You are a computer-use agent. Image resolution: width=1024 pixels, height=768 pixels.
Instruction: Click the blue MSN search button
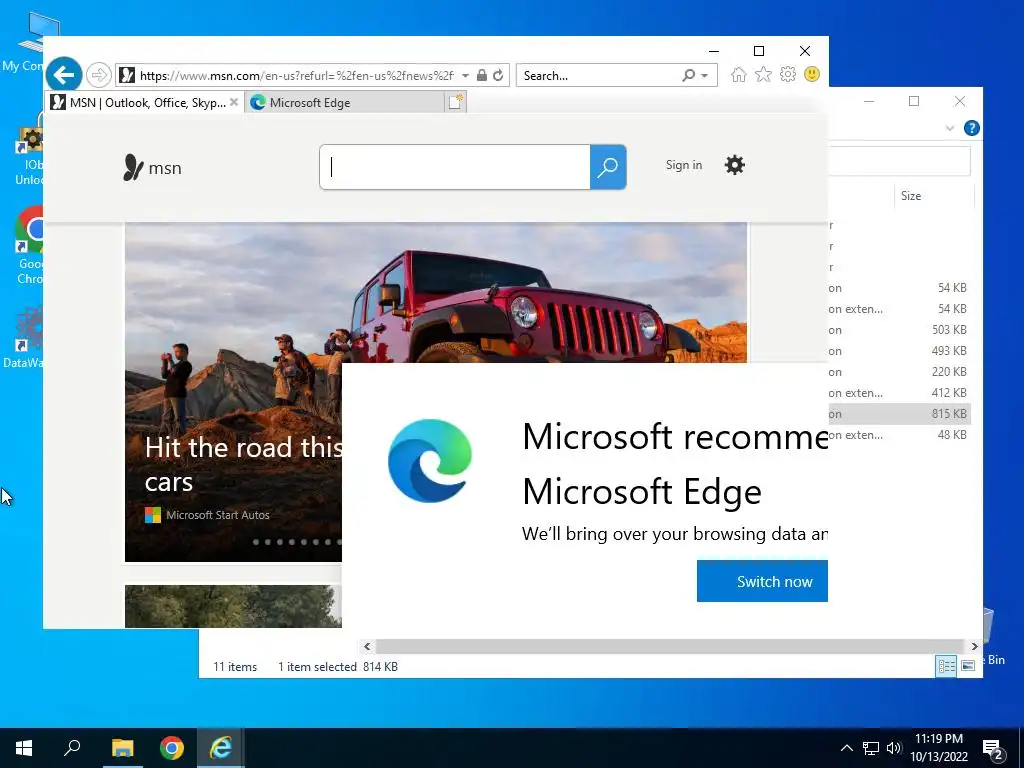pos(608,167)
